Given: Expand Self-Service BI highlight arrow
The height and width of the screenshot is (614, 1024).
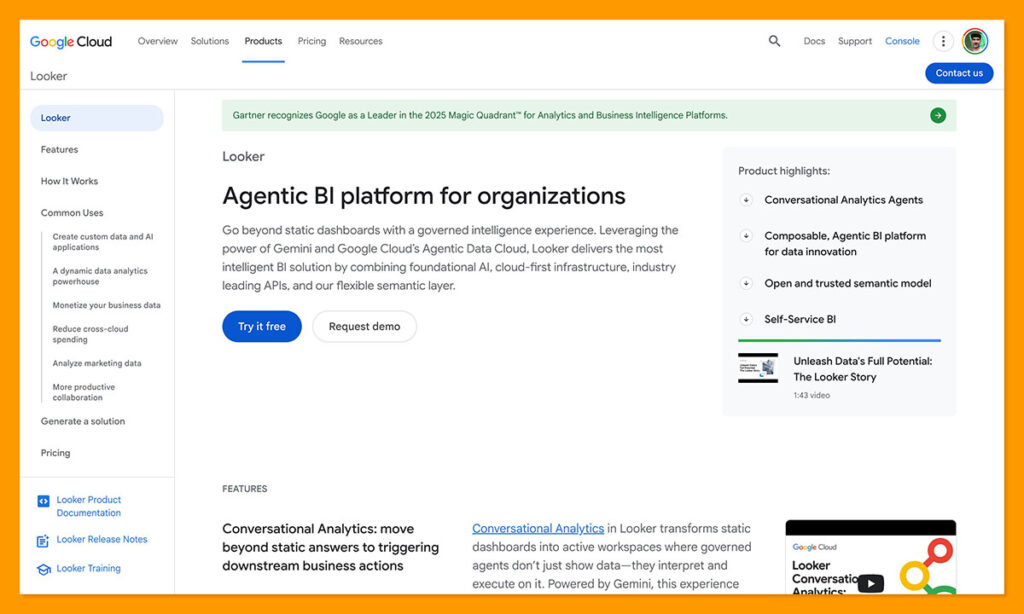Looking at the screenshot, I should click(746, 319).
